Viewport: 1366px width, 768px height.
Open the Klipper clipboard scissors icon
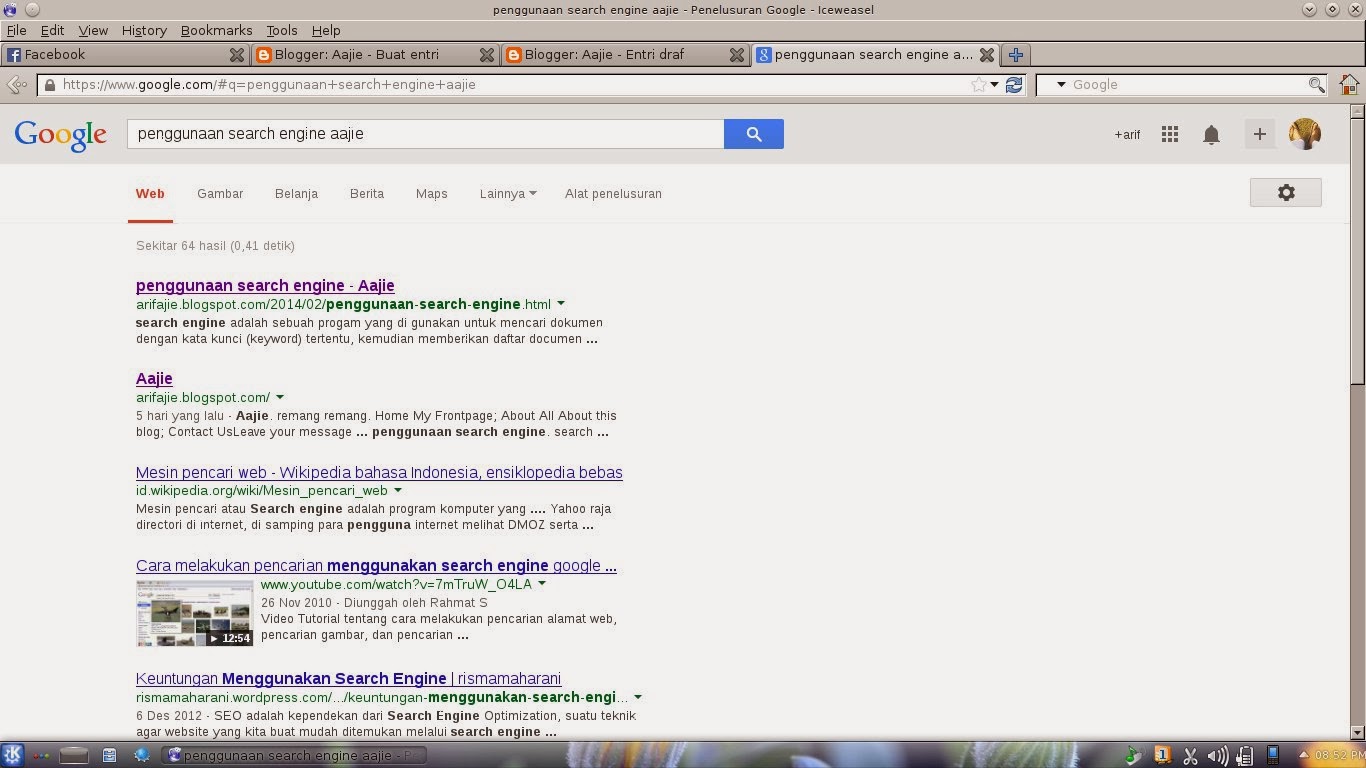point(1190,756)
